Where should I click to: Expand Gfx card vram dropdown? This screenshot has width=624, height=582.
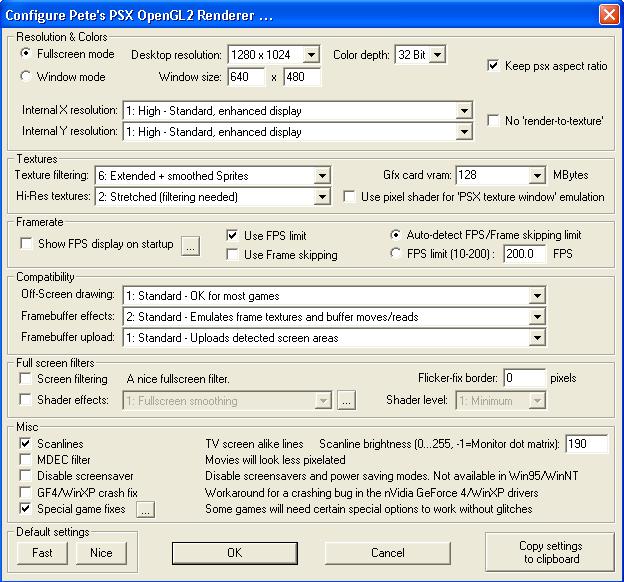537,176
